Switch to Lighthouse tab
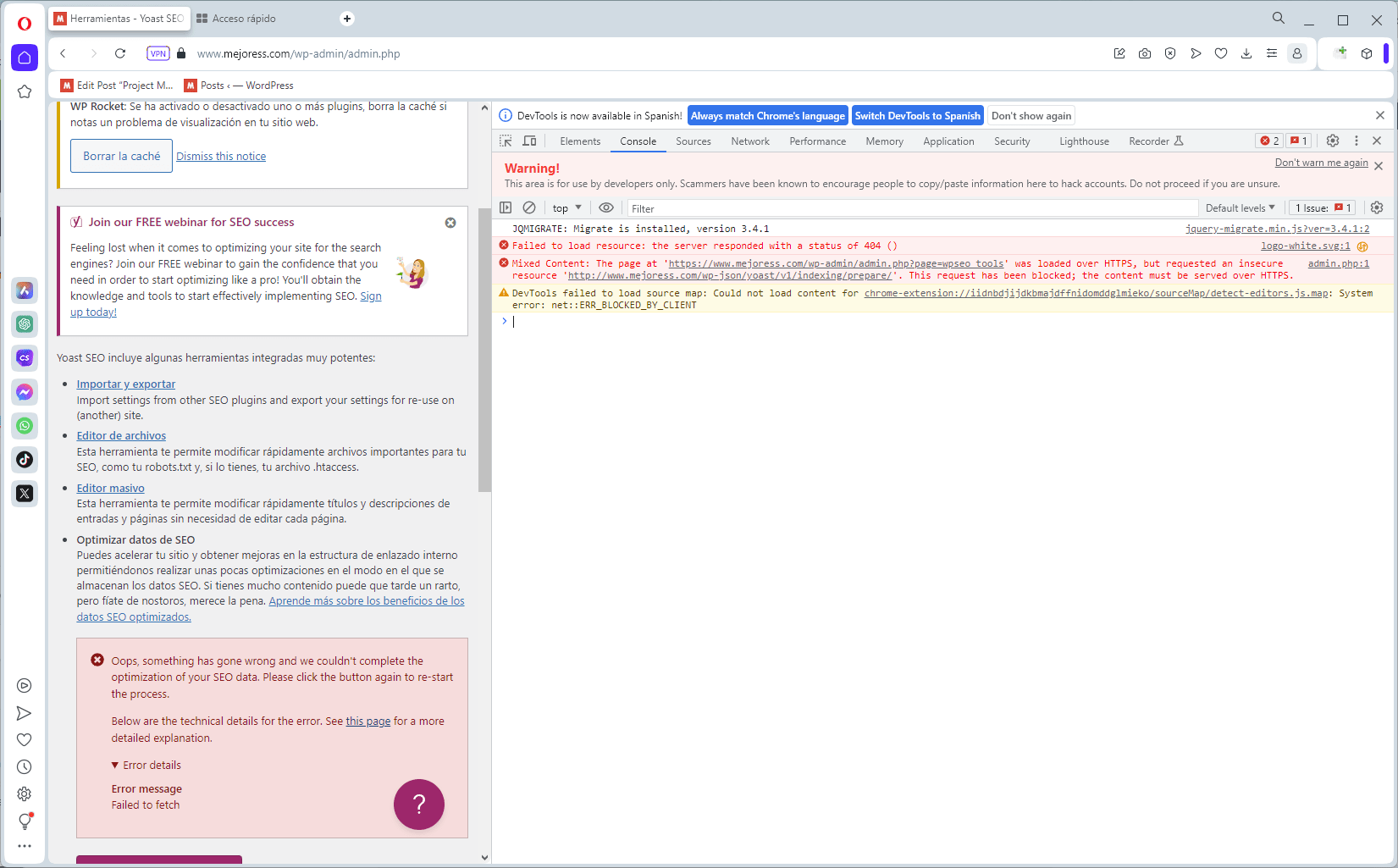Viewport: 1398px width, 868px height. (x=1084, y=141)
